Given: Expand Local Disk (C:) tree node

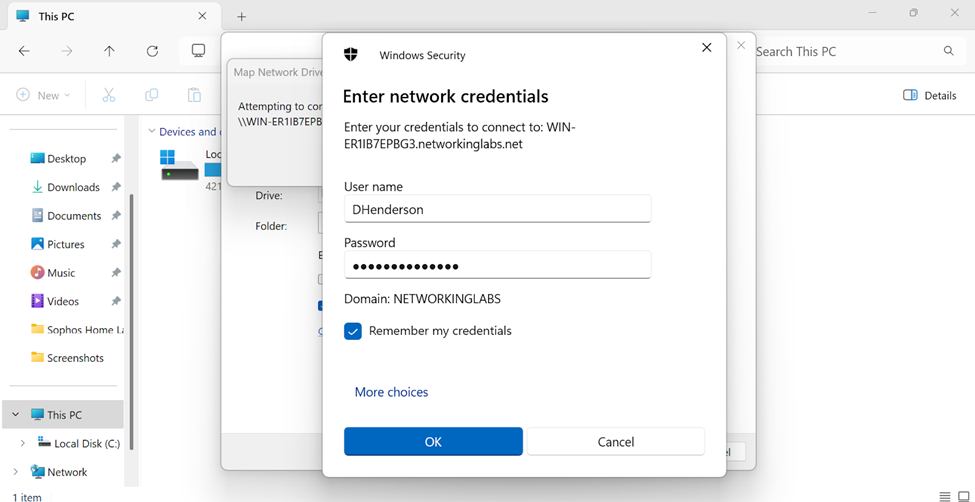Looking at the screenshot, I should (x=23, y=444).
